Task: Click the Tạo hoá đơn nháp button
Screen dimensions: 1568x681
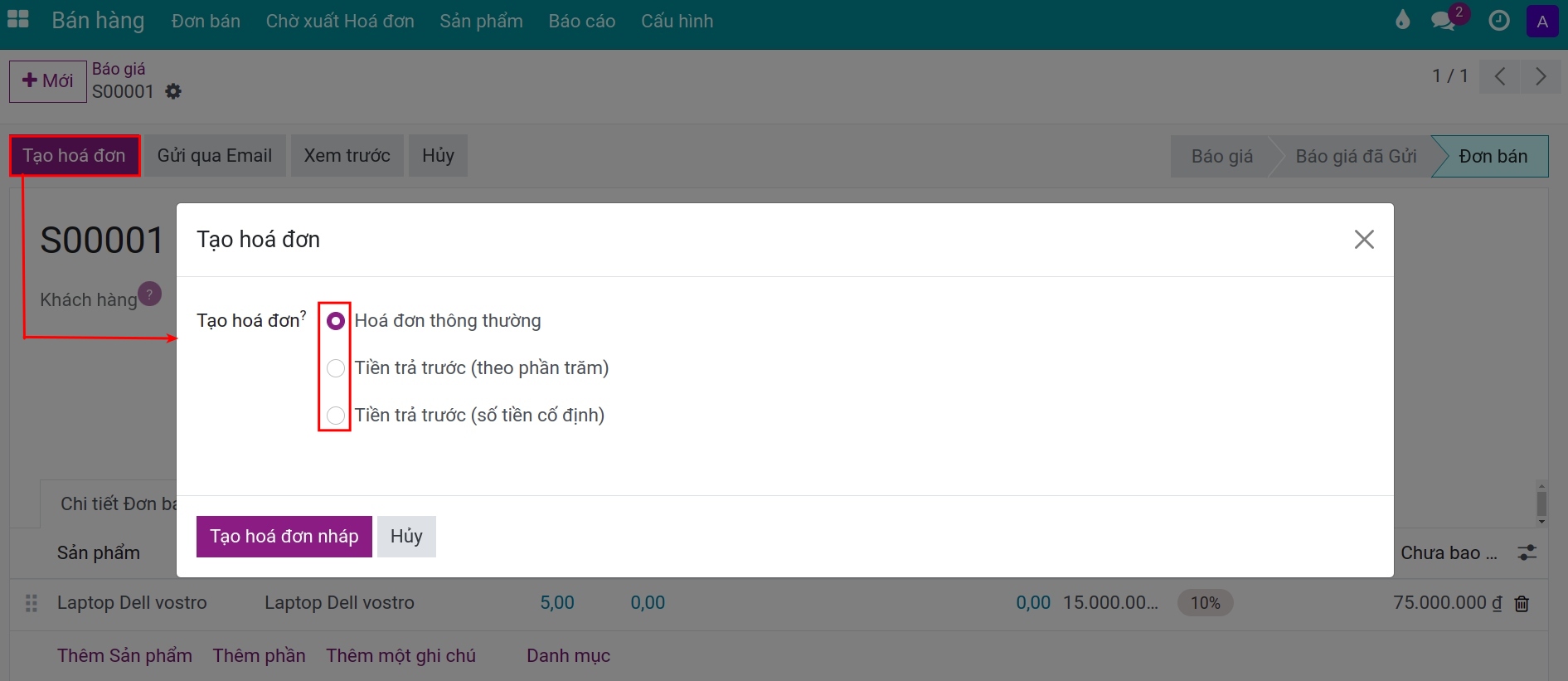Action: tap(284, 537)
